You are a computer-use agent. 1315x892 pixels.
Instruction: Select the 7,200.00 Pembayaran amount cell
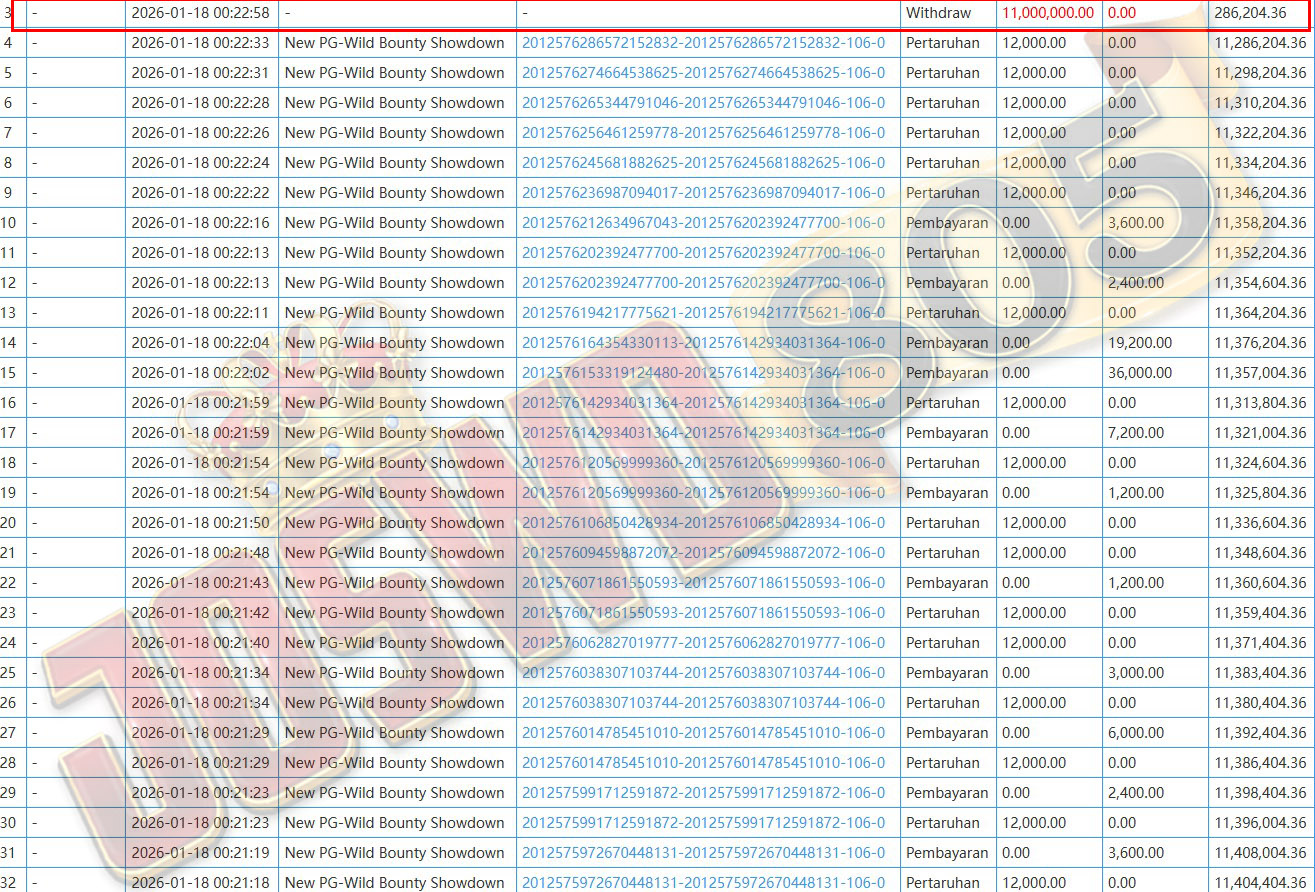[x=1135, y=433]
